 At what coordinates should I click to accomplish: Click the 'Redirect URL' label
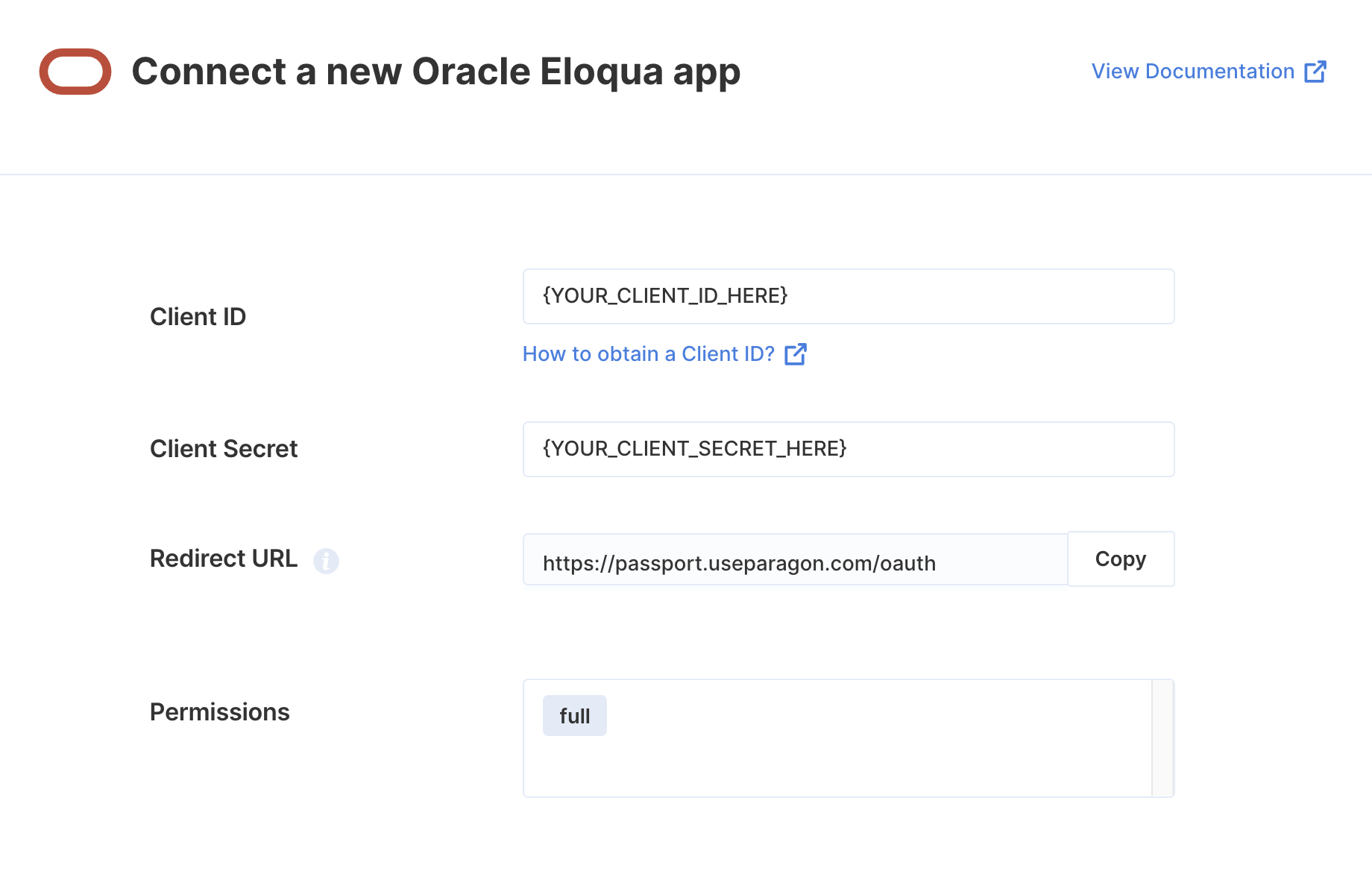(x=224, y=559)
